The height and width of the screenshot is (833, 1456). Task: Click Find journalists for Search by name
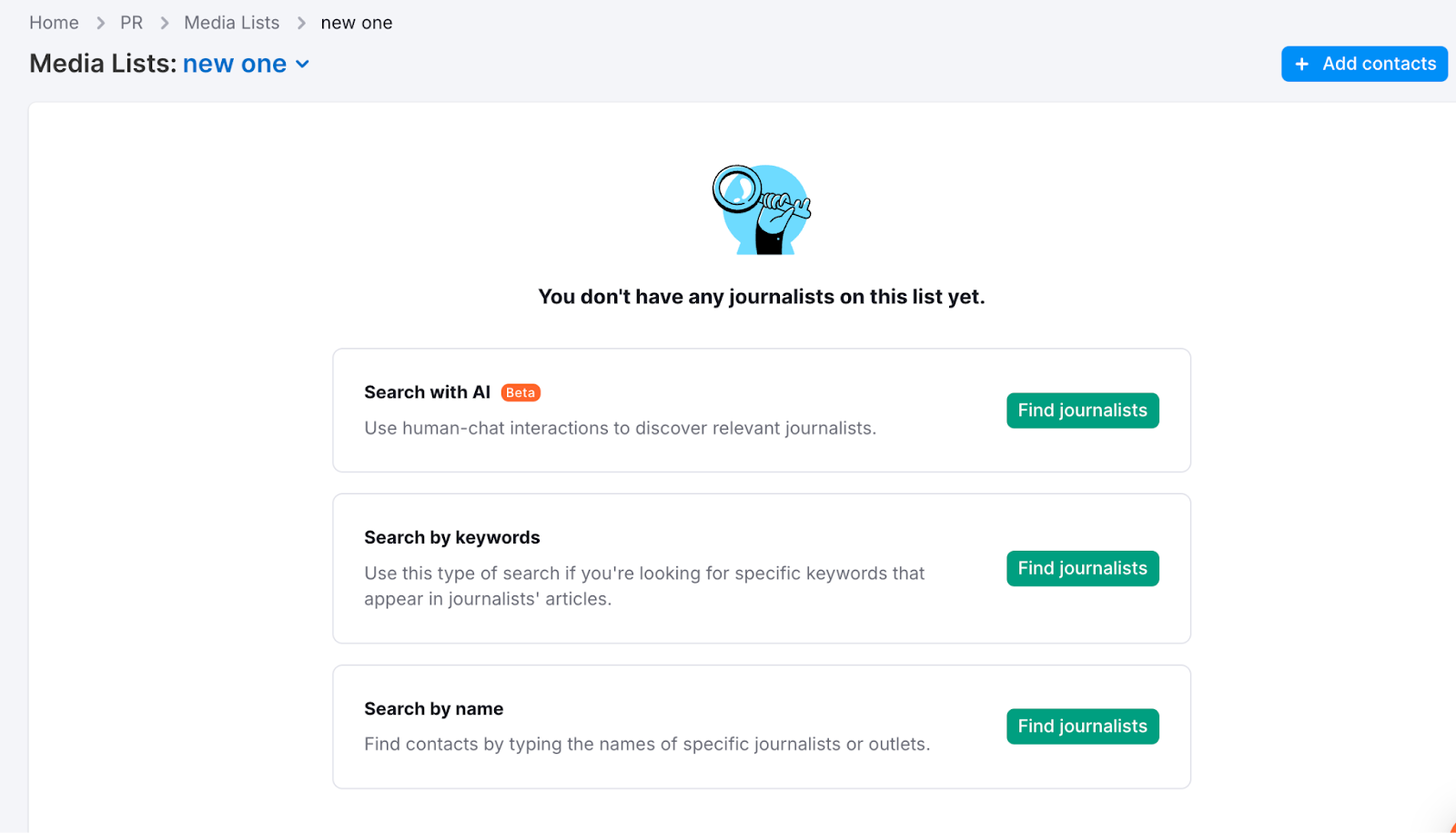(1081, 726)
